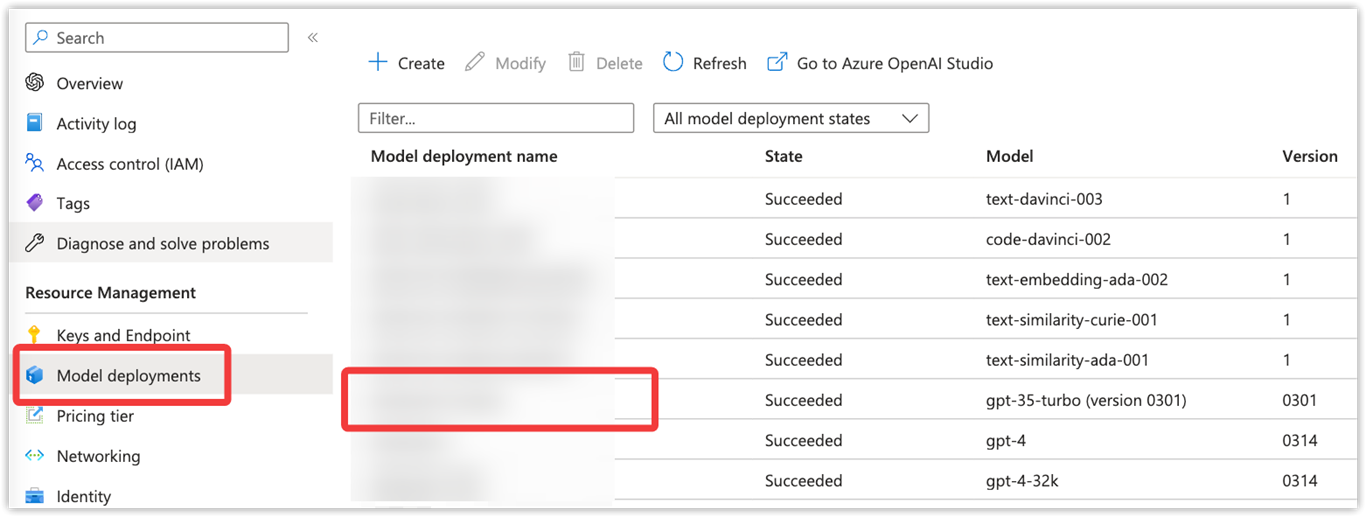Image resolution: width=1366 pixels, height=517 pixels.
Task: Sort by State column header
Action: coord(784,156)
